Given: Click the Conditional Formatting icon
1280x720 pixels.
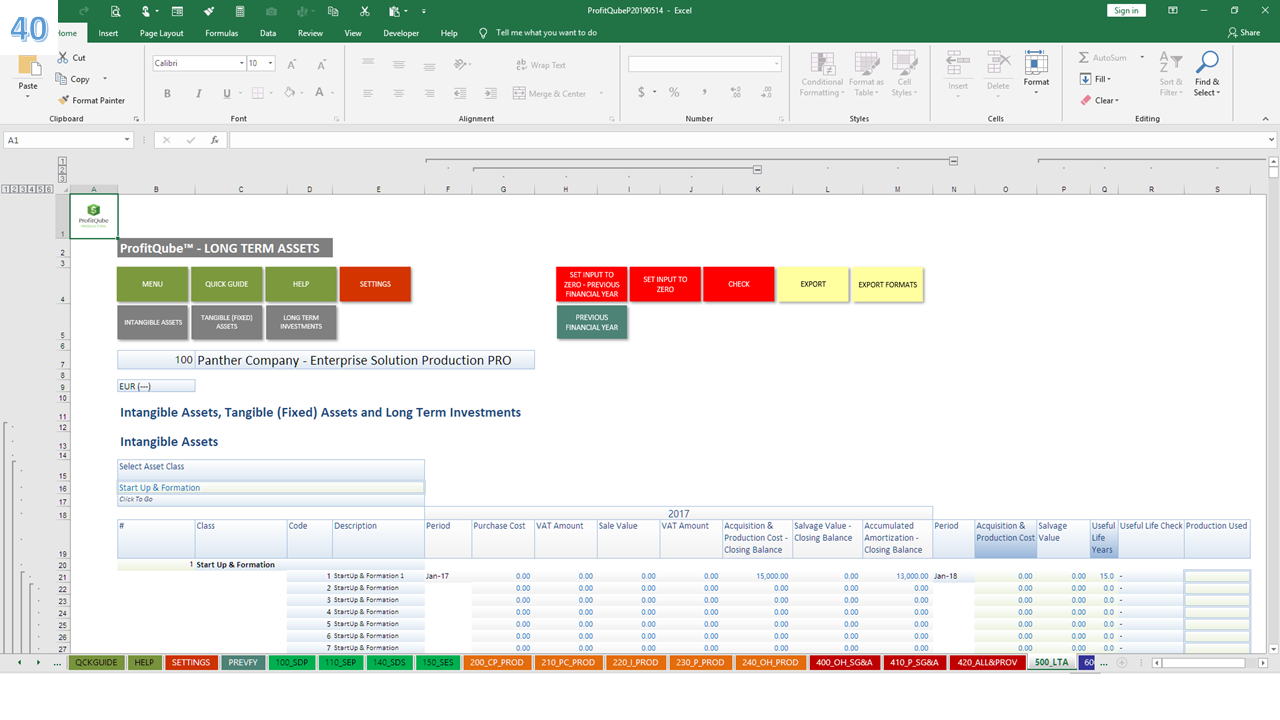Looking at the screenshot, I should 822,64.
